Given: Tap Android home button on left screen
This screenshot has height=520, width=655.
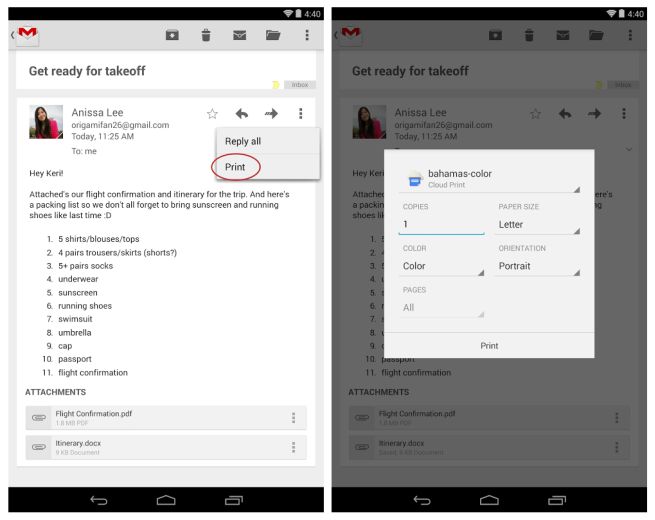Looking at the screenshot, I should 166,500.
